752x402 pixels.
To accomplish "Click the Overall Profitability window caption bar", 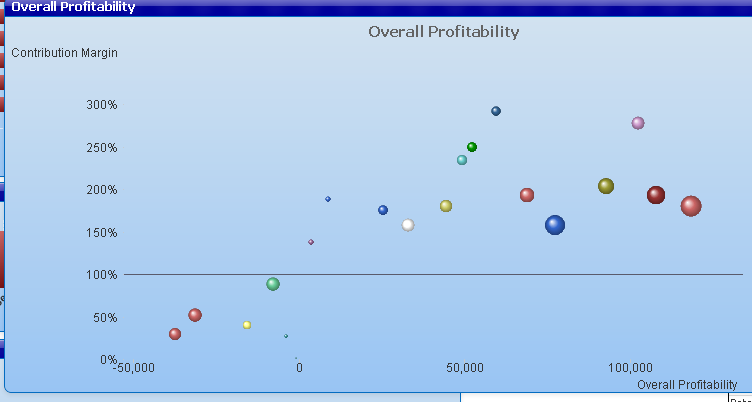I will (x=378, y=7).
